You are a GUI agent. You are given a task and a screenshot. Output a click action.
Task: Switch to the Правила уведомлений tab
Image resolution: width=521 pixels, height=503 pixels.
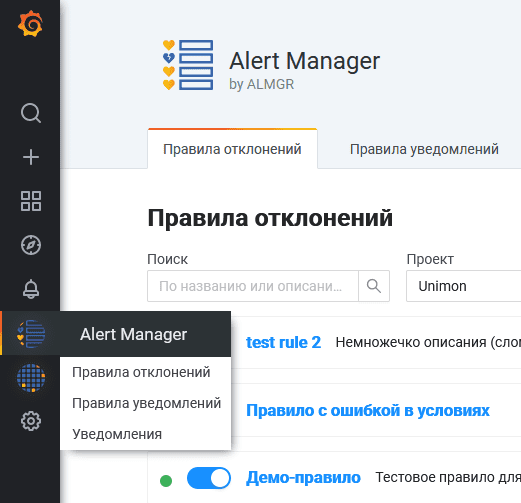pos(424,149)
